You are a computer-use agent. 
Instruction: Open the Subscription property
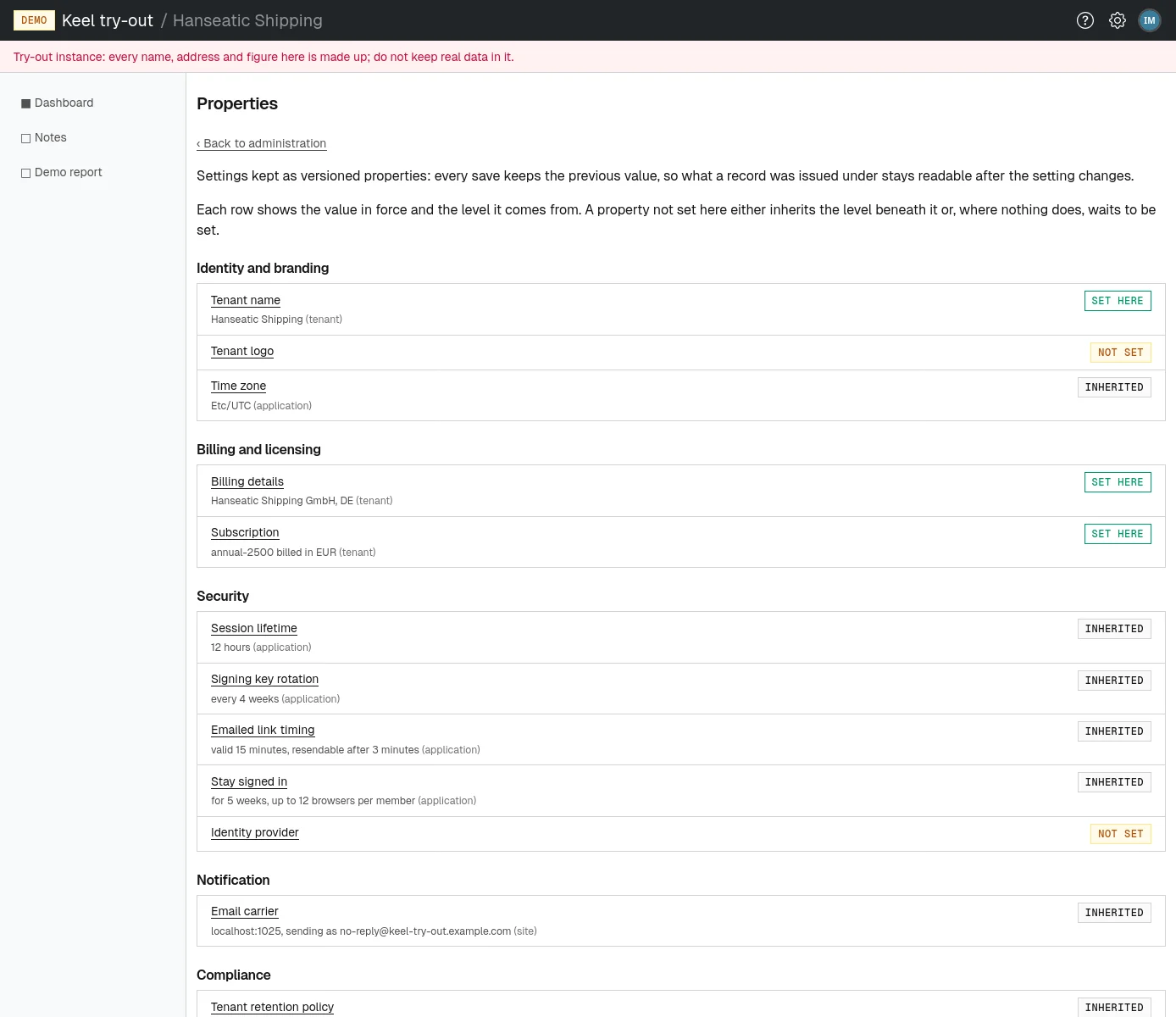(x=245, y=532)
